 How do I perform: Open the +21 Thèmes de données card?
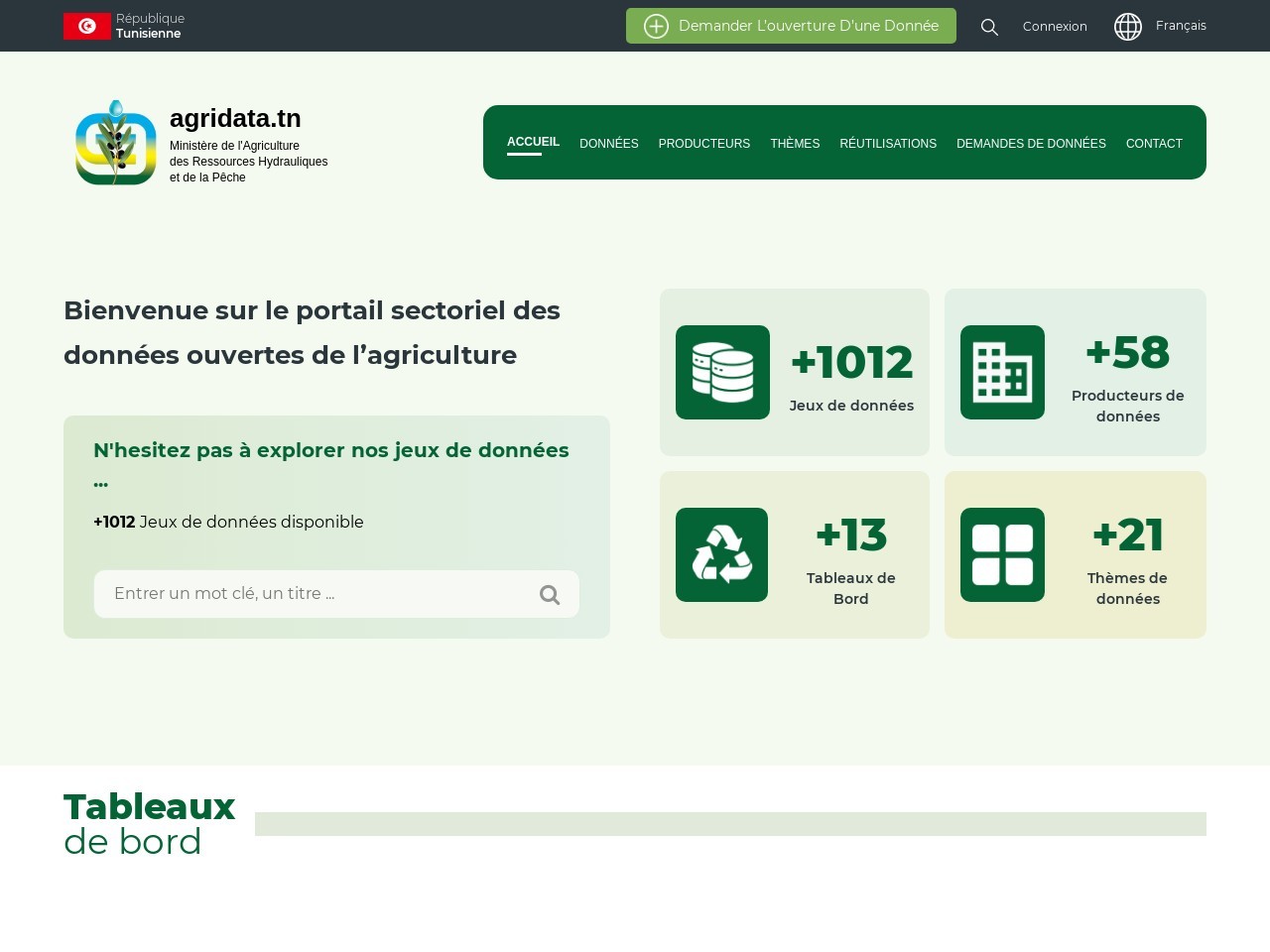[1076, 555]
